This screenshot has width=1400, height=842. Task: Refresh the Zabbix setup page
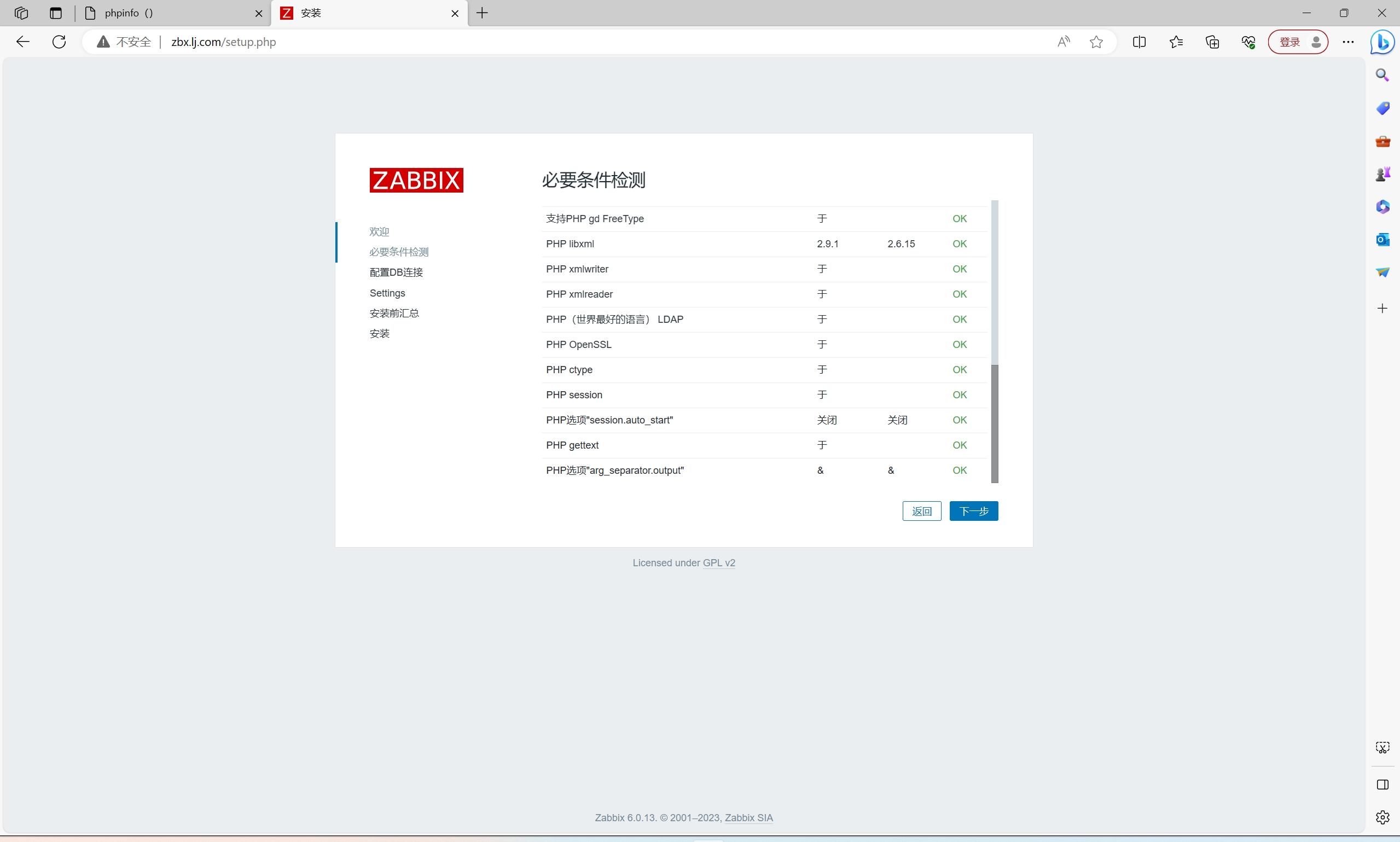tap(59, 42)
